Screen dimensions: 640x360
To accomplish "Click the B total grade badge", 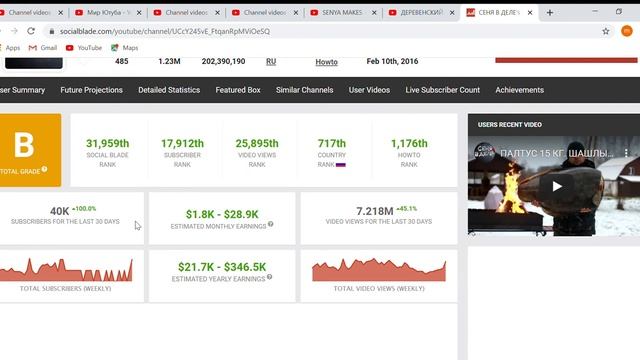I will click(30, 150).
